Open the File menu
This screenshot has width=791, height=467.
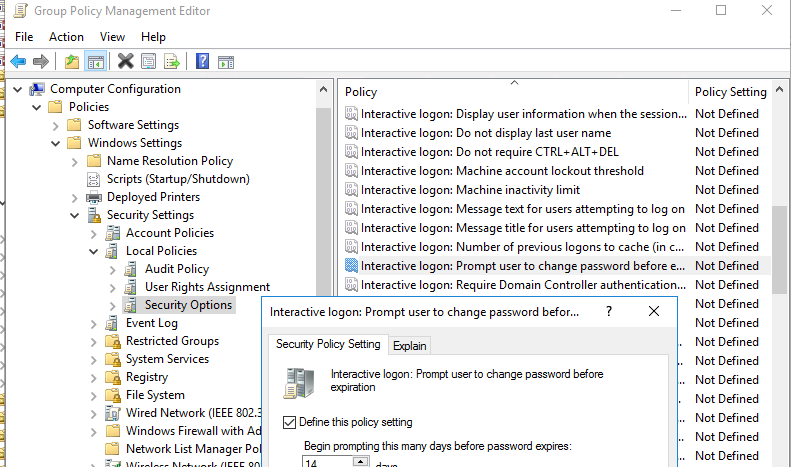pyautogui.click(x=24, y=37)
